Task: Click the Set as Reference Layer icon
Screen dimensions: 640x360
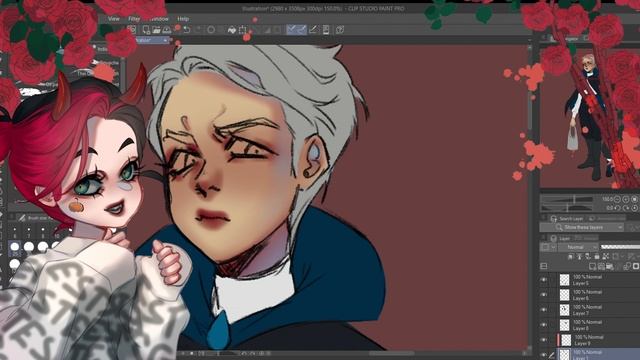Action: pyautogui.click(x=579, y=257)
